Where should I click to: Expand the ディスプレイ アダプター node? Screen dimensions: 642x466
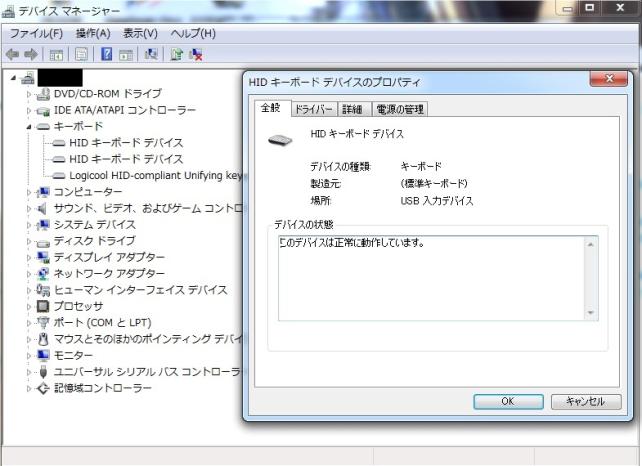pos(29,258)
